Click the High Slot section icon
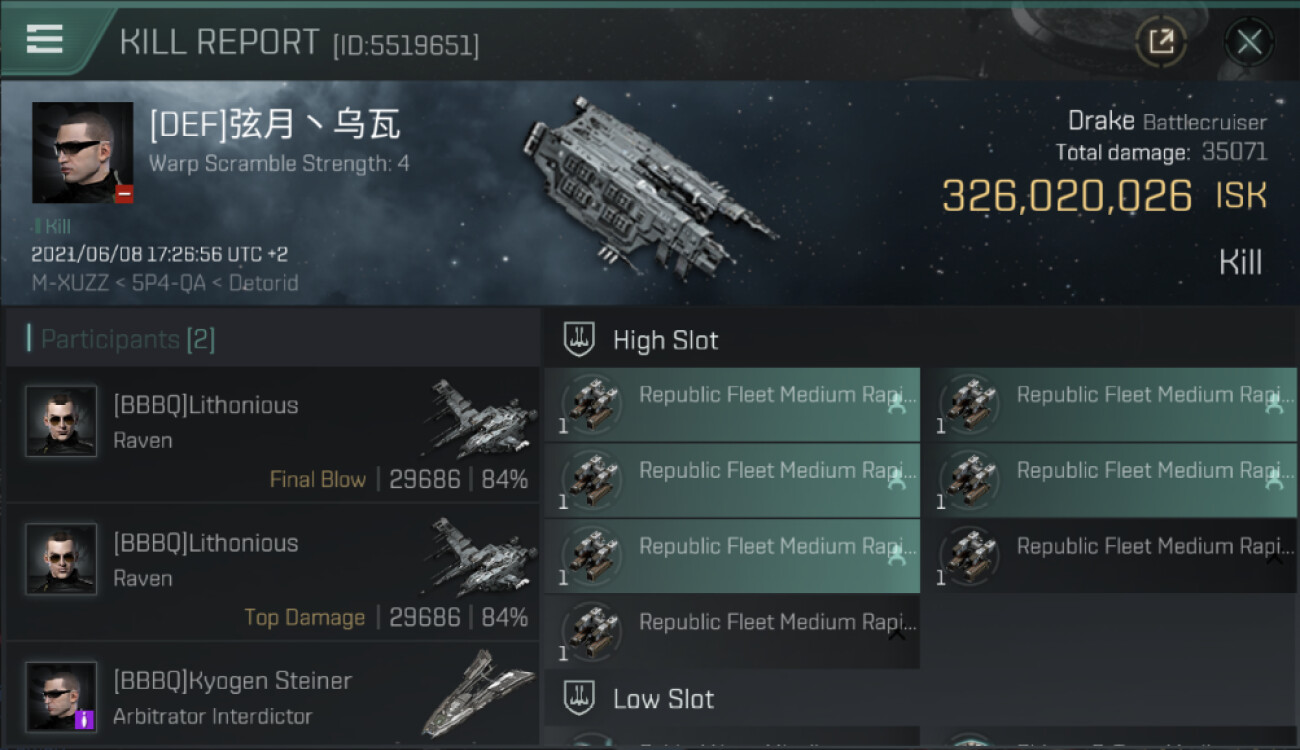 tap(579, 340)
